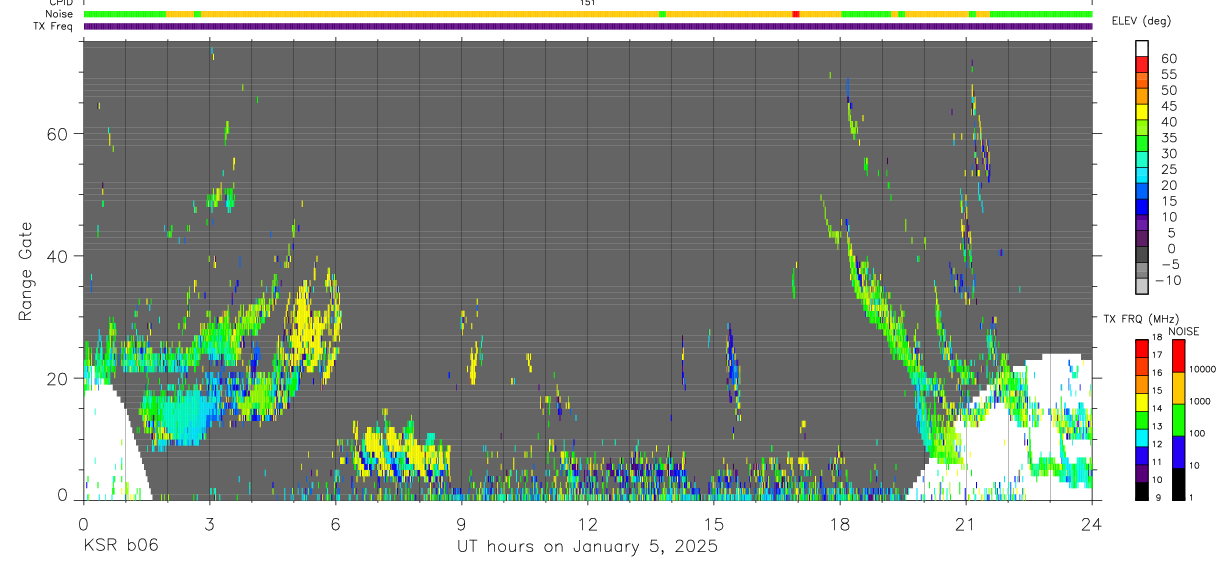Image resolution: width=1228 pixels, height=567 pixels.
Task: Click the purple TX Freq bar
Action: 588,26
